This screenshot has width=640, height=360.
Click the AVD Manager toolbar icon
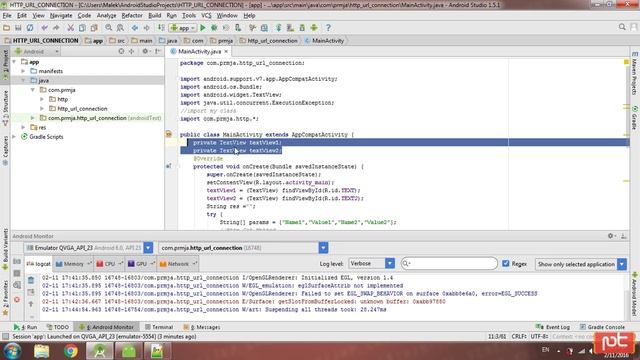point(290,28)
